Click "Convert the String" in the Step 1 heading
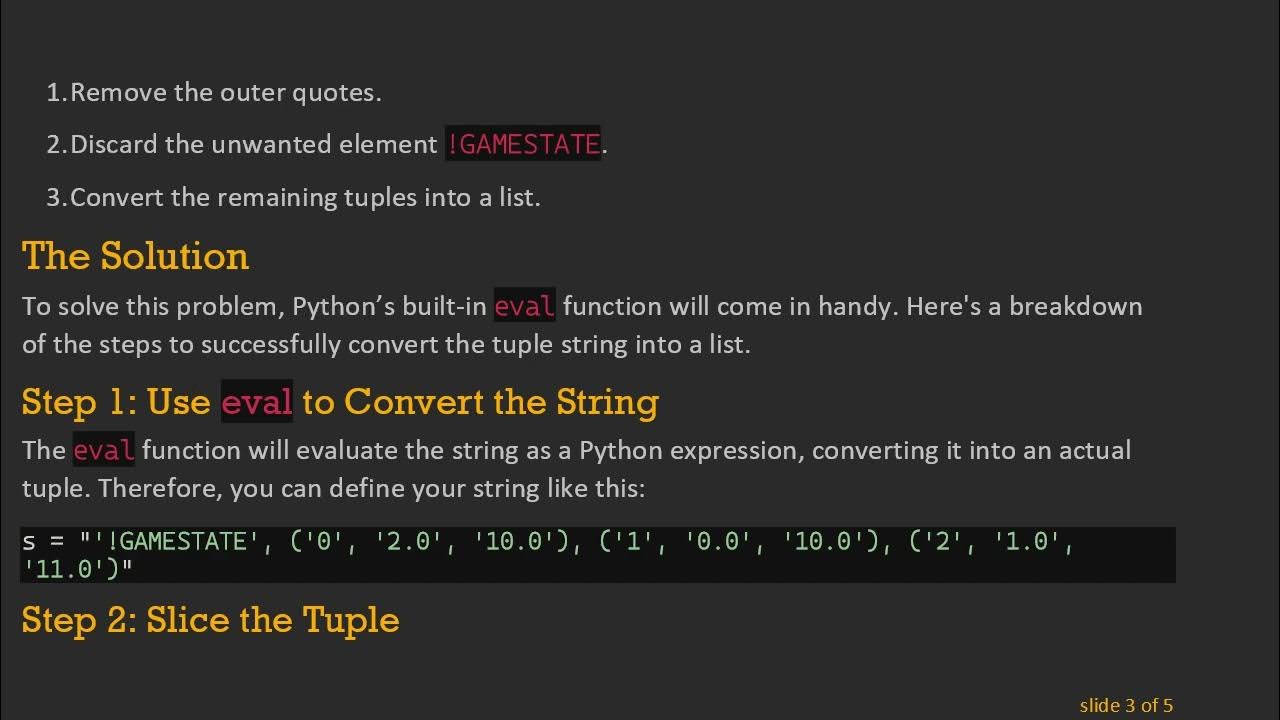Viewport: 1280px width, 720px height. coord(500,402)
